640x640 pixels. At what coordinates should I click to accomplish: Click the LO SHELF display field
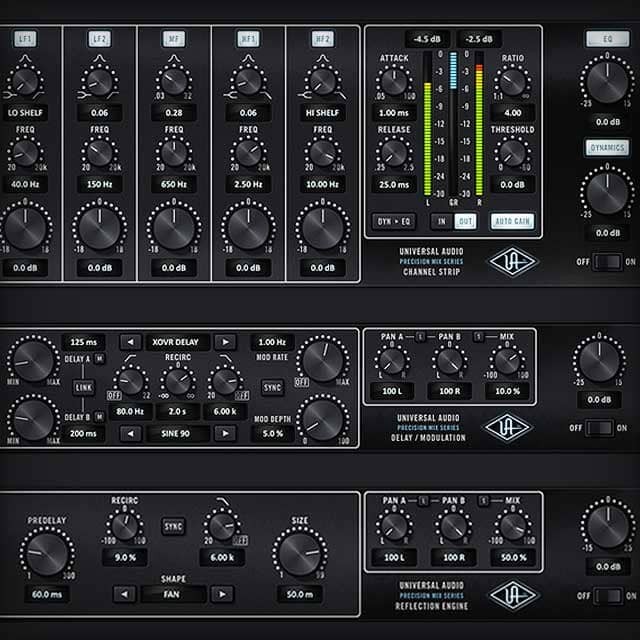tap(25, 113)
